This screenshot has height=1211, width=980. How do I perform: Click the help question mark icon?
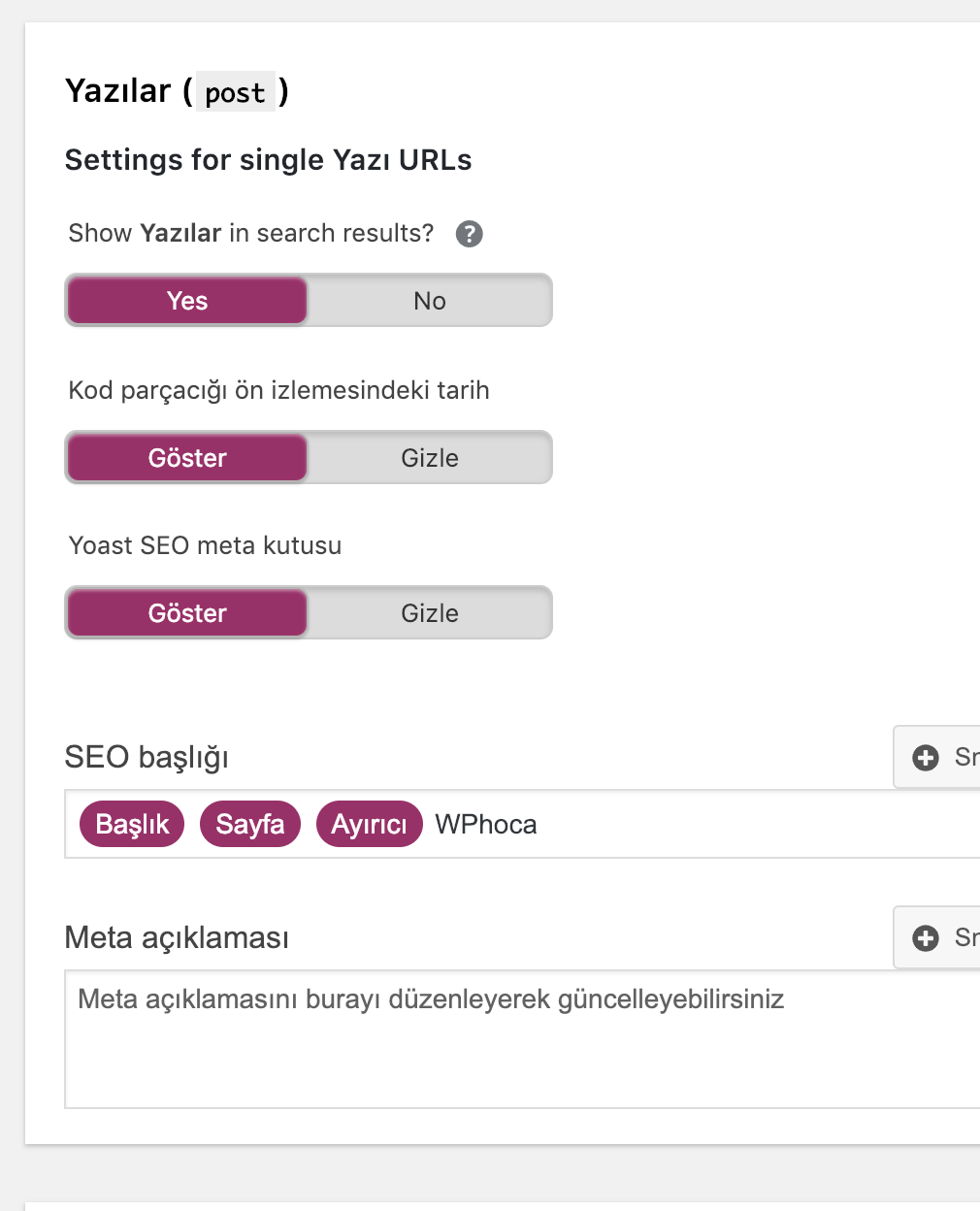469,234
